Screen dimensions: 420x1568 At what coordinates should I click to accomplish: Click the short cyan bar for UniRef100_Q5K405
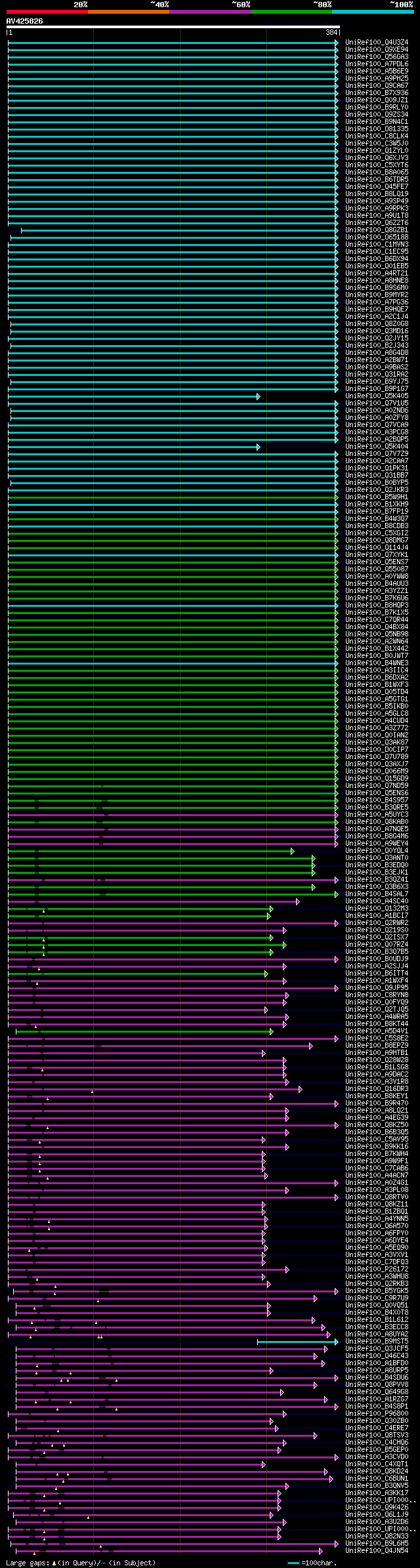tap(134, 396)
